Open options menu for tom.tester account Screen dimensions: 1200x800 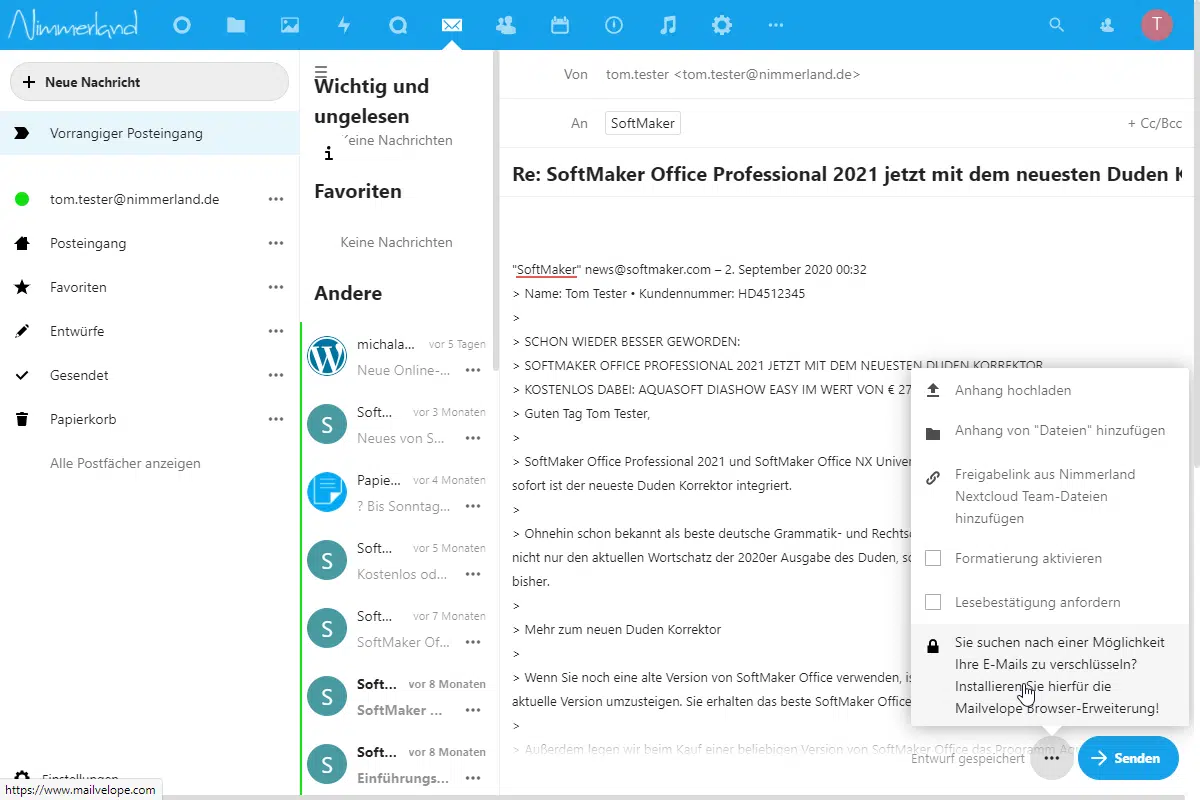(x=276, y=199)
